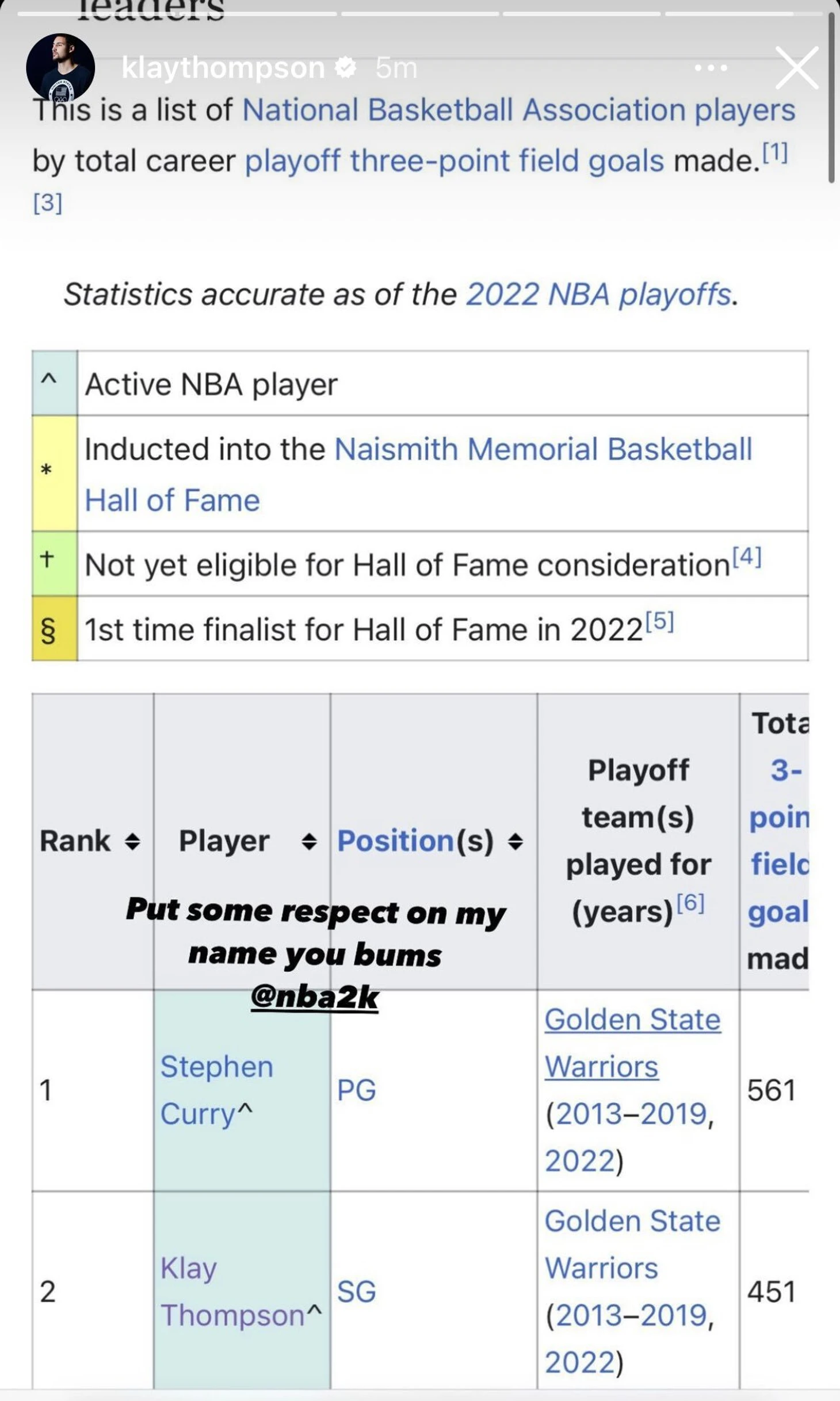
Task: Sort table by the Rank column arrows
Action: (132, 842)
